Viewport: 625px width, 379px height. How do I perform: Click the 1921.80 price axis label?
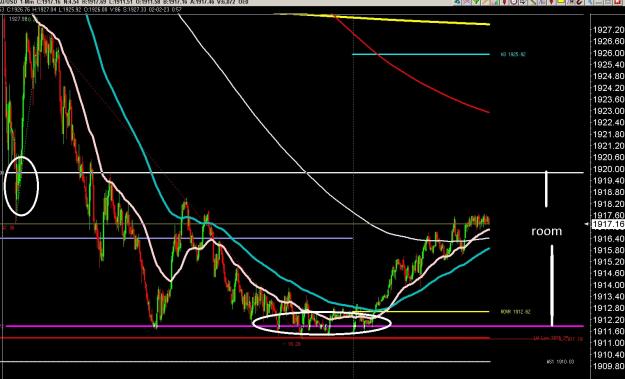tap(608, 134)
